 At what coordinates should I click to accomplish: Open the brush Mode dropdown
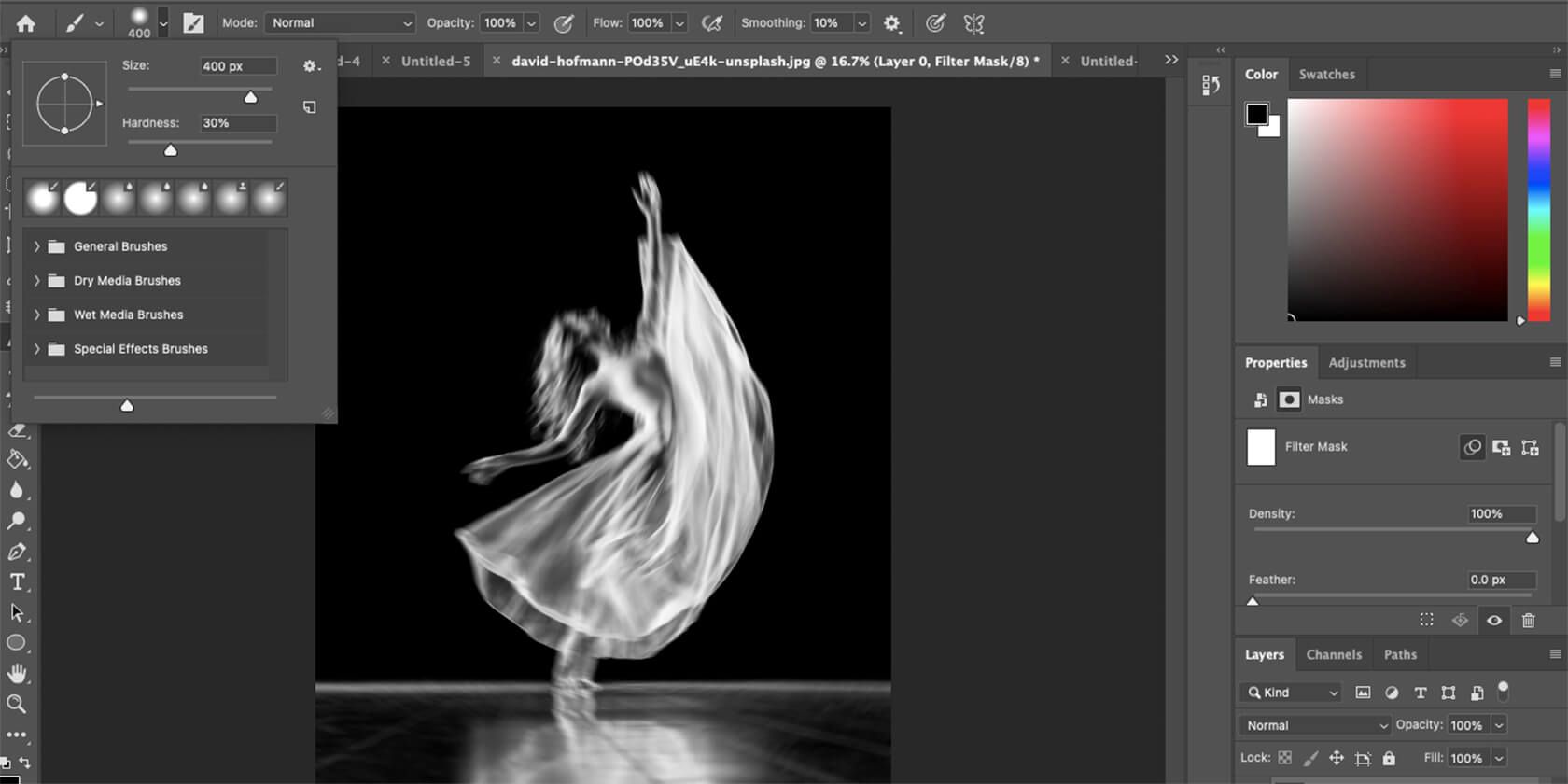[x=341, y=23]
